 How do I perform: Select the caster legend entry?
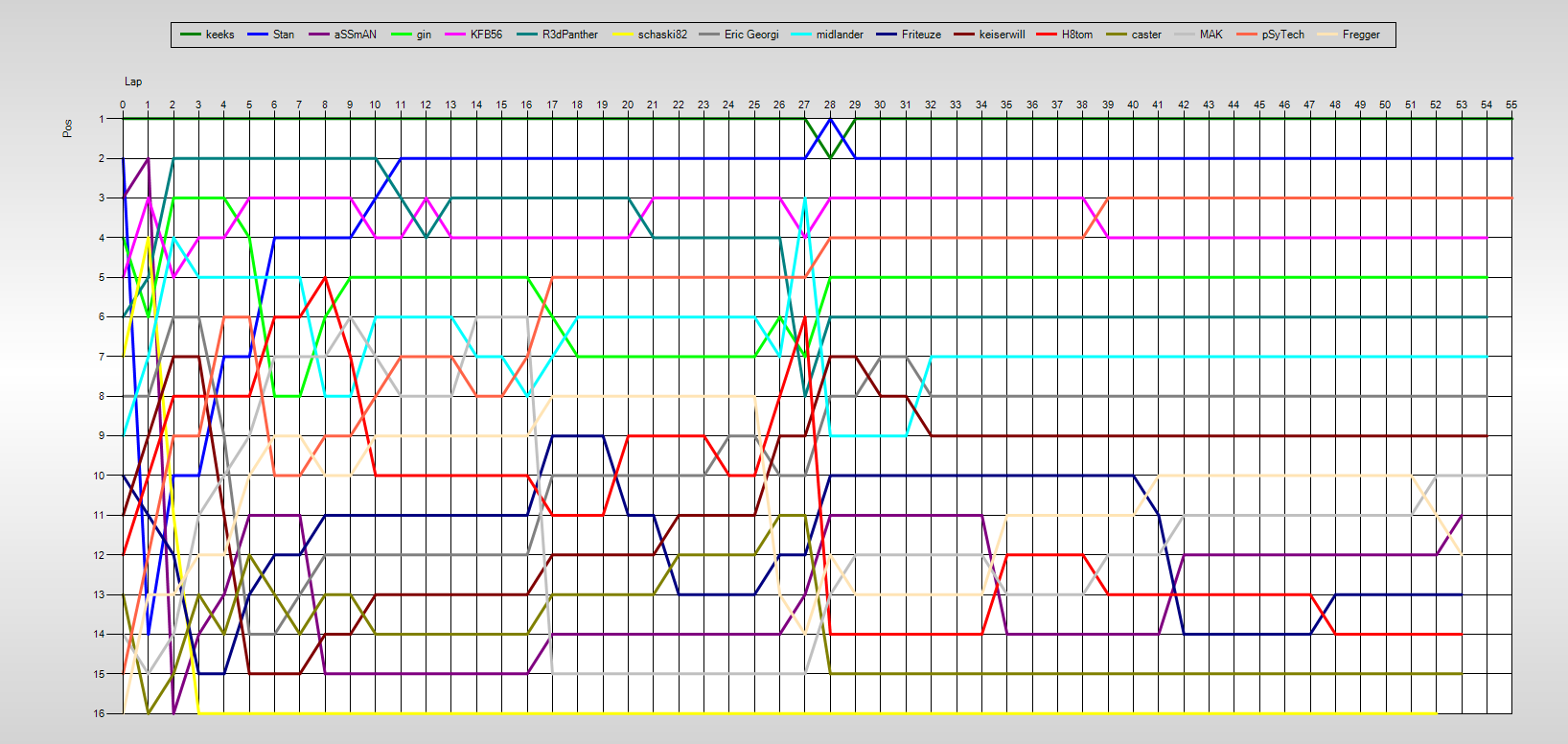pos(1146,35)
